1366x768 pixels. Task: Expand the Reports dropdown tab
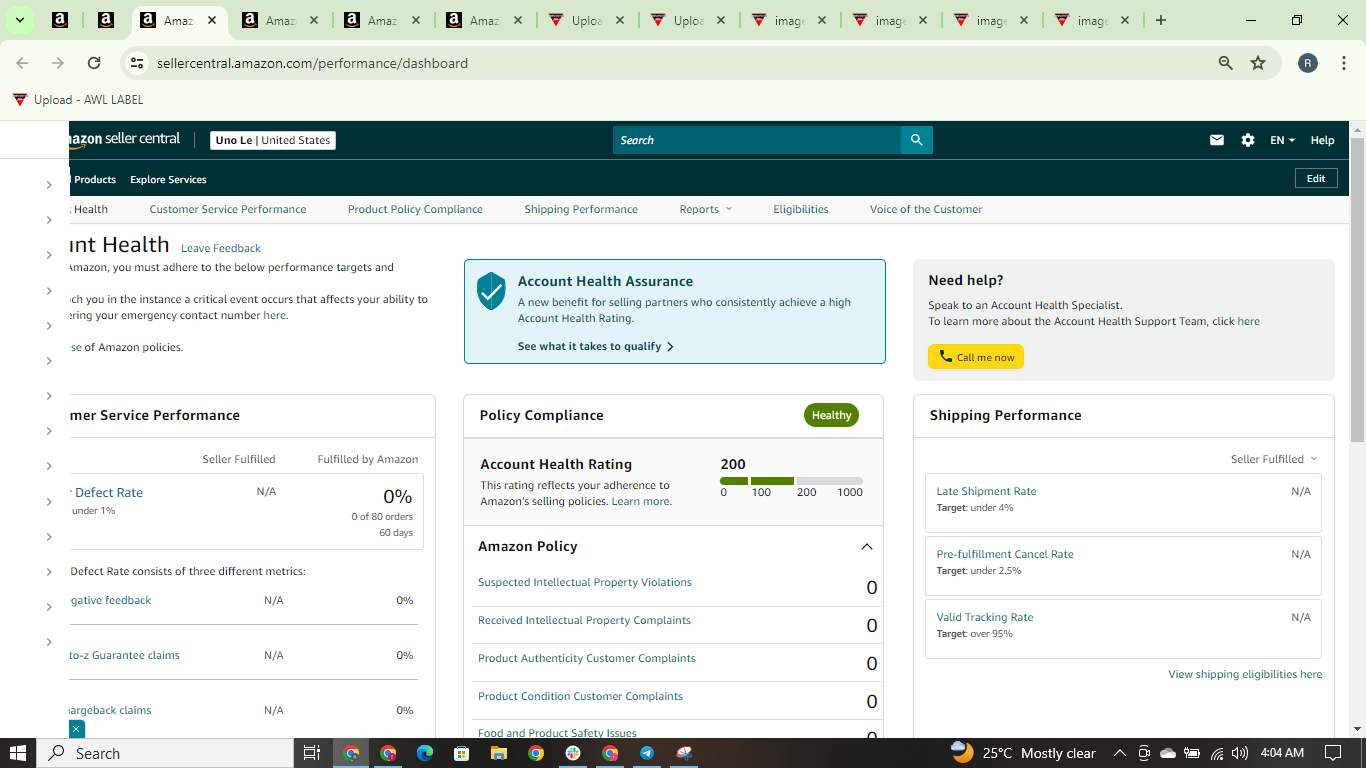[706, 209]
